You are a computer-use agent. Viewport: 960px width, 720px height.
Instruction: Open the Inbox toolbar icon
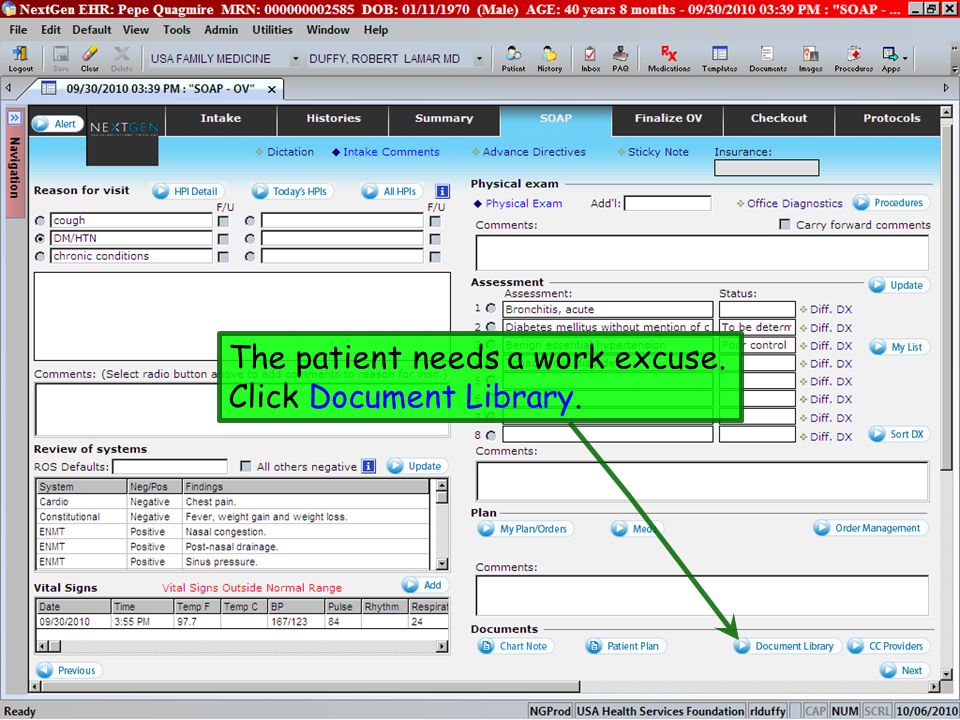coord(590,59)
